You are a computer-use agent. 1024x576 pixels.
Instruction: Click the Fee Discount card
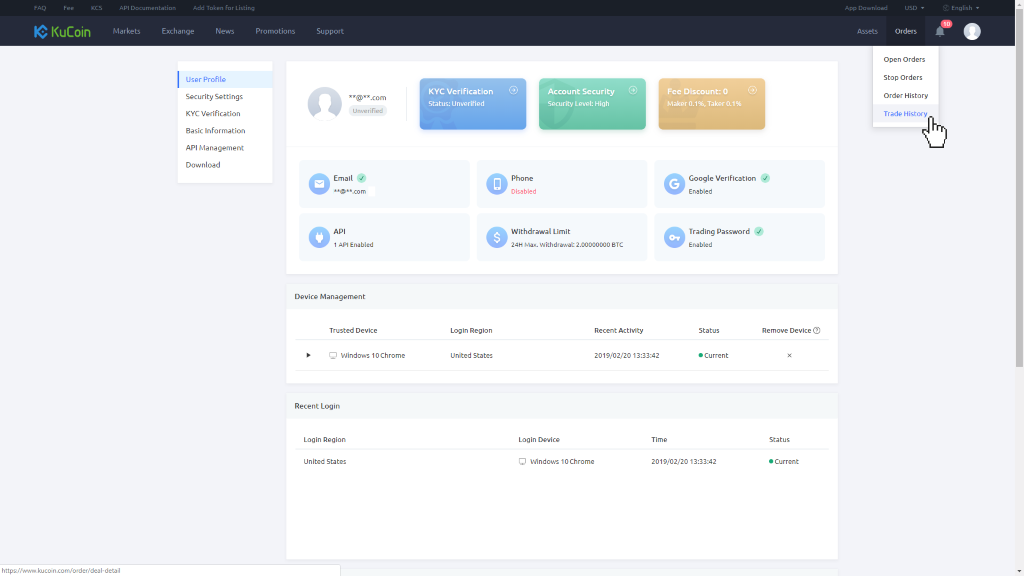pyautogui.click(x=711, y=104)
